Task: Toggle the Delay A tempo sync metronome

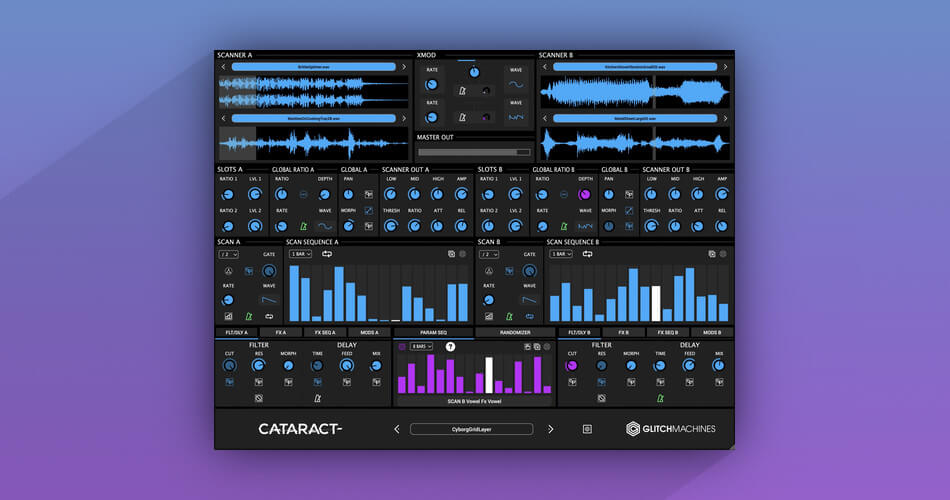Action: (317, 398)
